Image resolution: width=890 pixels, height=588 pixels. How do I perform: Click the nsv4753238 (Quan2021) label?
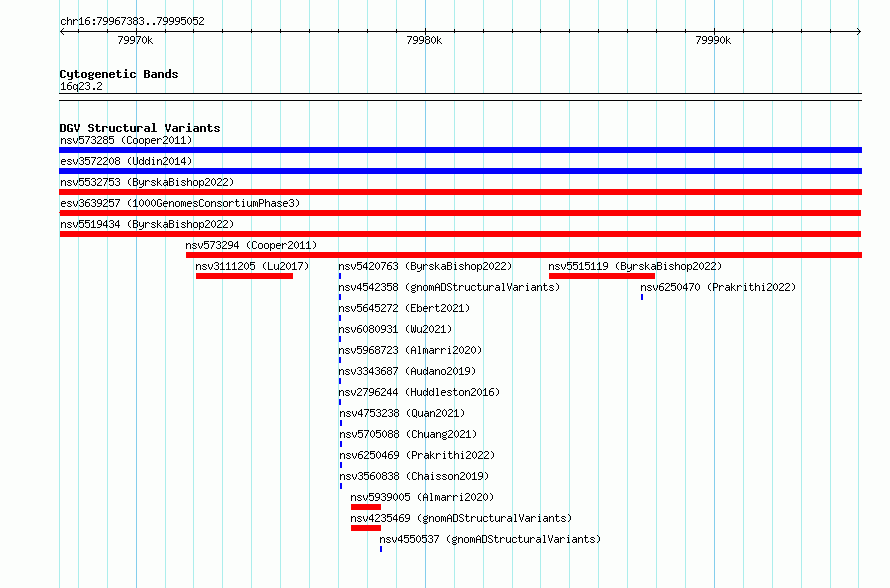402,413
